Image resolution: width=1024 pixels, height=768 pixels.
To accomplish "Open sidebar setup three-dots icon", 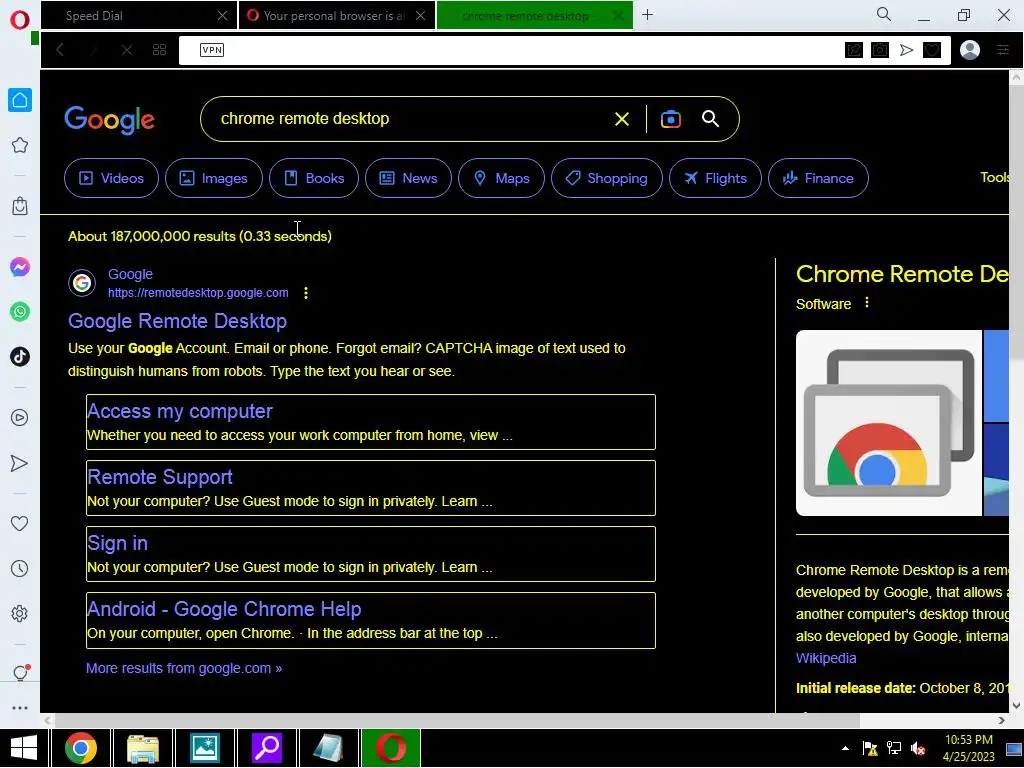I will pos(20,708).
